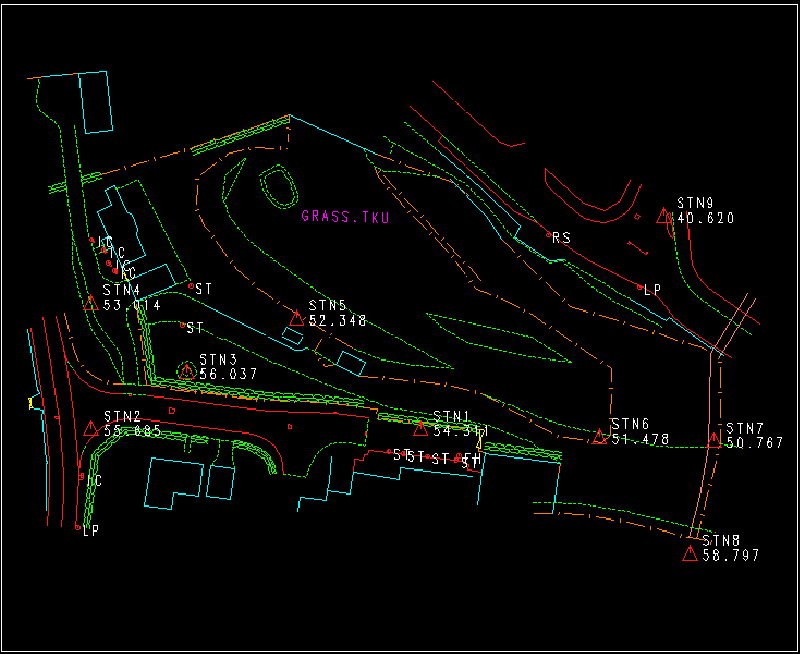Screen dimensions: 800x654
Task: Click the green oval contour above GRASS.TKU
Action: [x=277, y=185]
